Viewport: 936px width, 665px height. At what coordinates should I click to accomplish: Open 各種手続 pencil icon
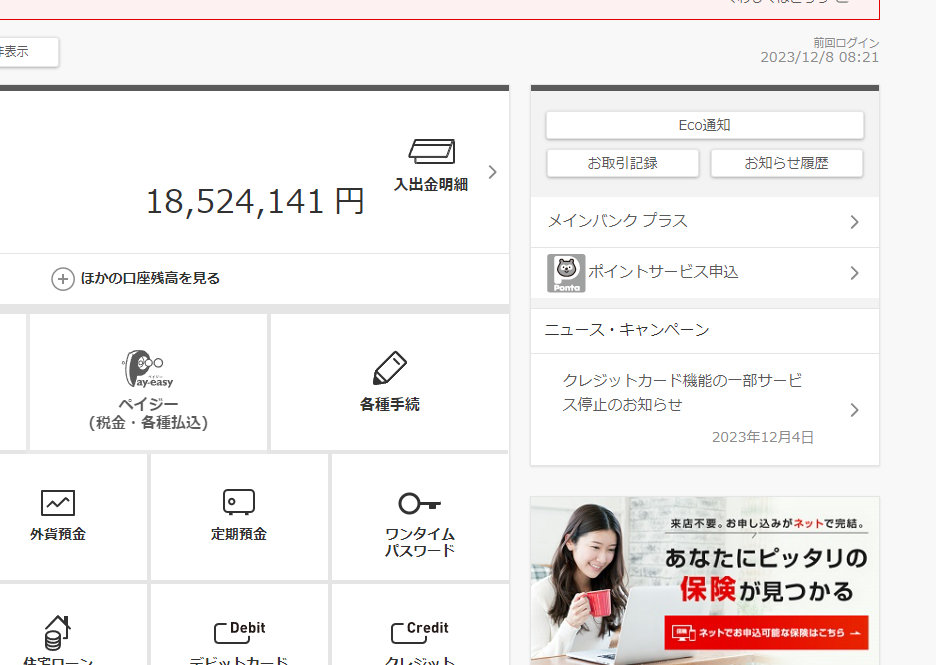coord(389,369)
